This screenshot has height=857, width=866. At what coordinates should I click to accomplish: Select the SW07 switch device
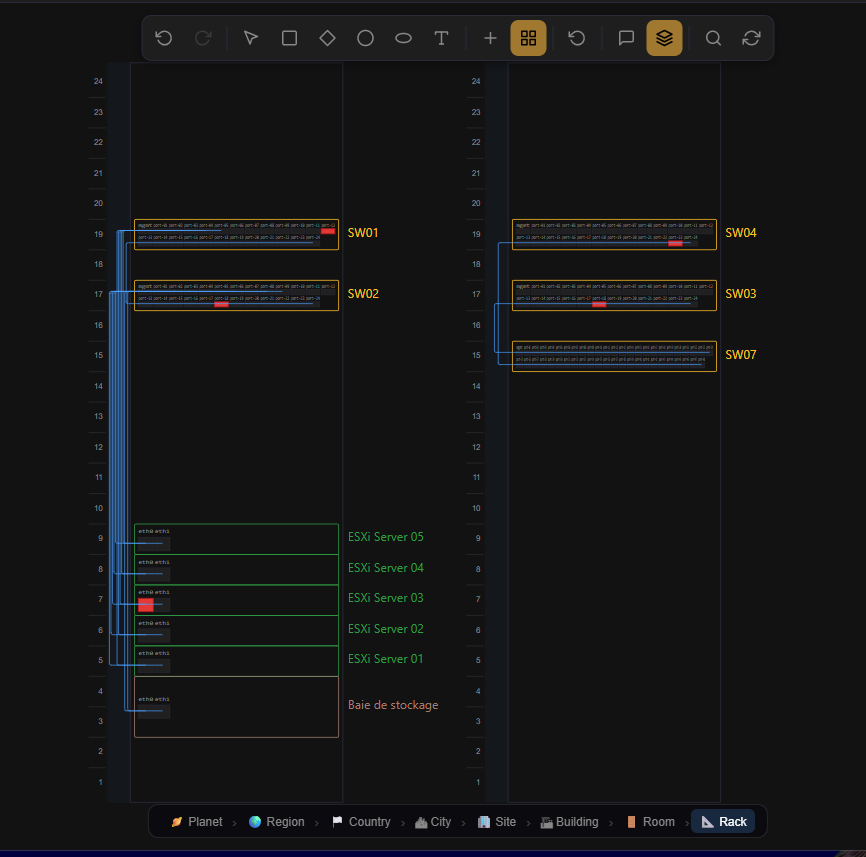pyautogui.click(x=614, y=356)
